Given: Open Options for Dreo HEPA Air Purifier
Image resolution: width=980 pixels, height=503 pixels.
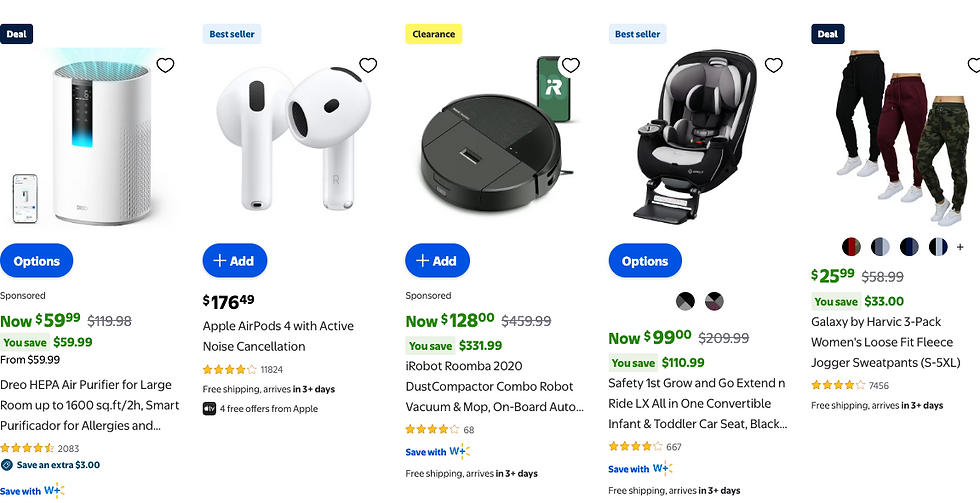Looking at the screenshot, I should coord(37,261).
